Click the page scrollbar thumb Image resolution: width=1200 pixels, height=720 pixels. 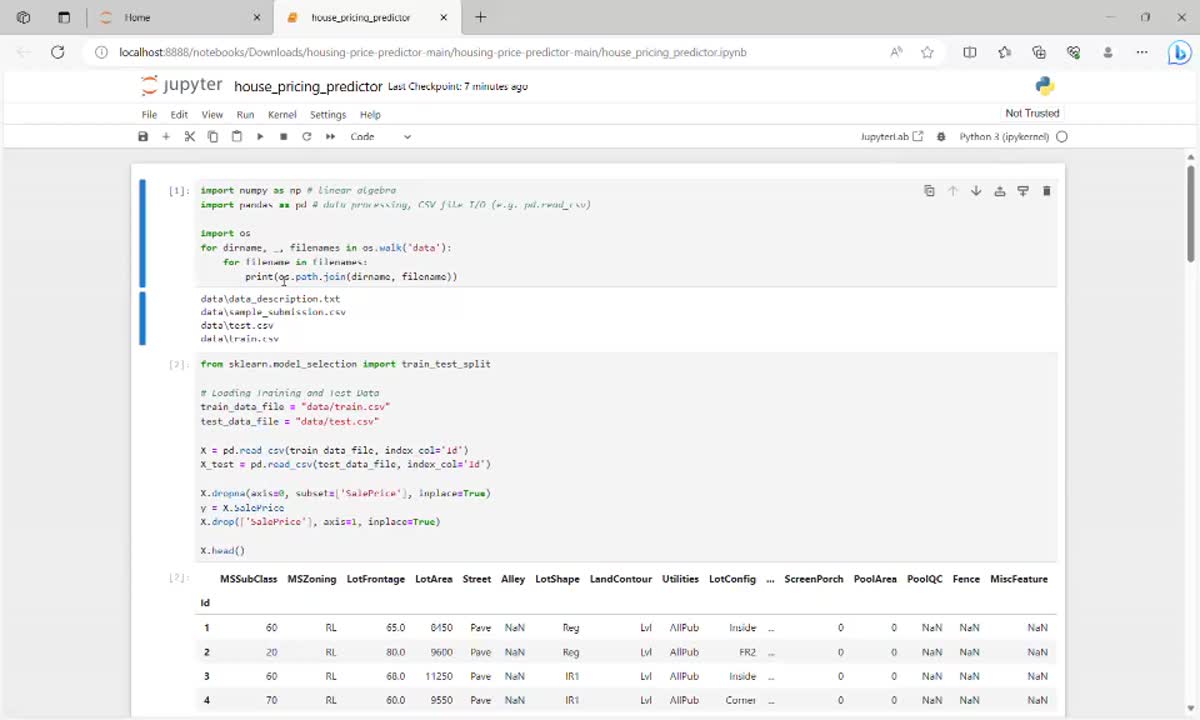[1191, 212]
